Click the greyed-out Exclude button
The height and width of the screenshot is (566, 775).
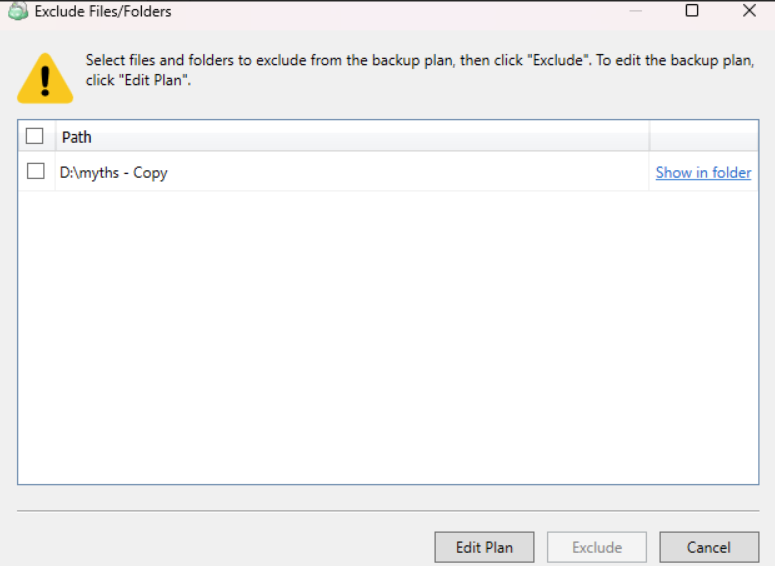pos(597,547)
